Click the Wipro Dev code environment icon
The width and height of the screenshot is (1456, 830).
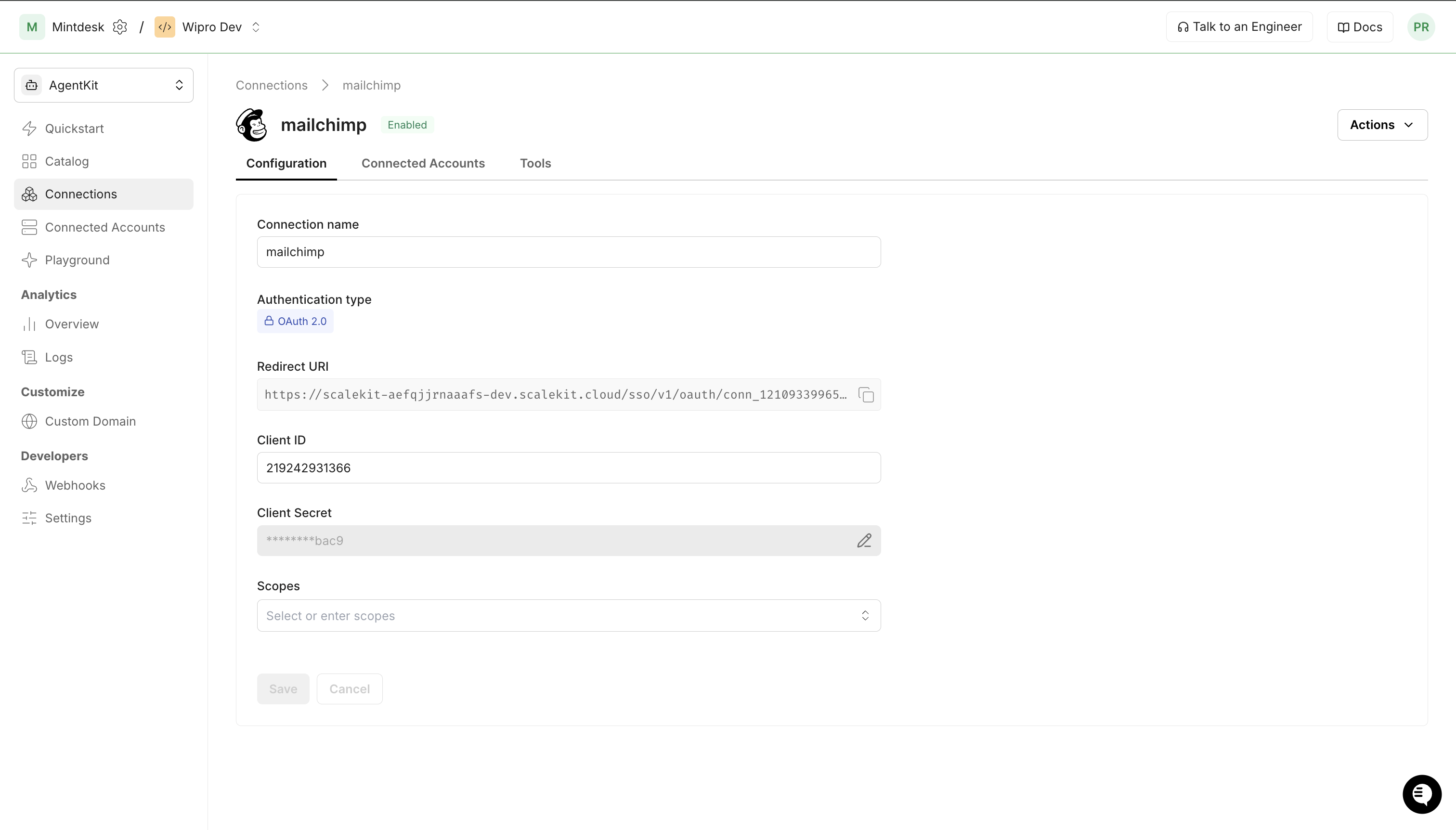[x=165, y=27]
